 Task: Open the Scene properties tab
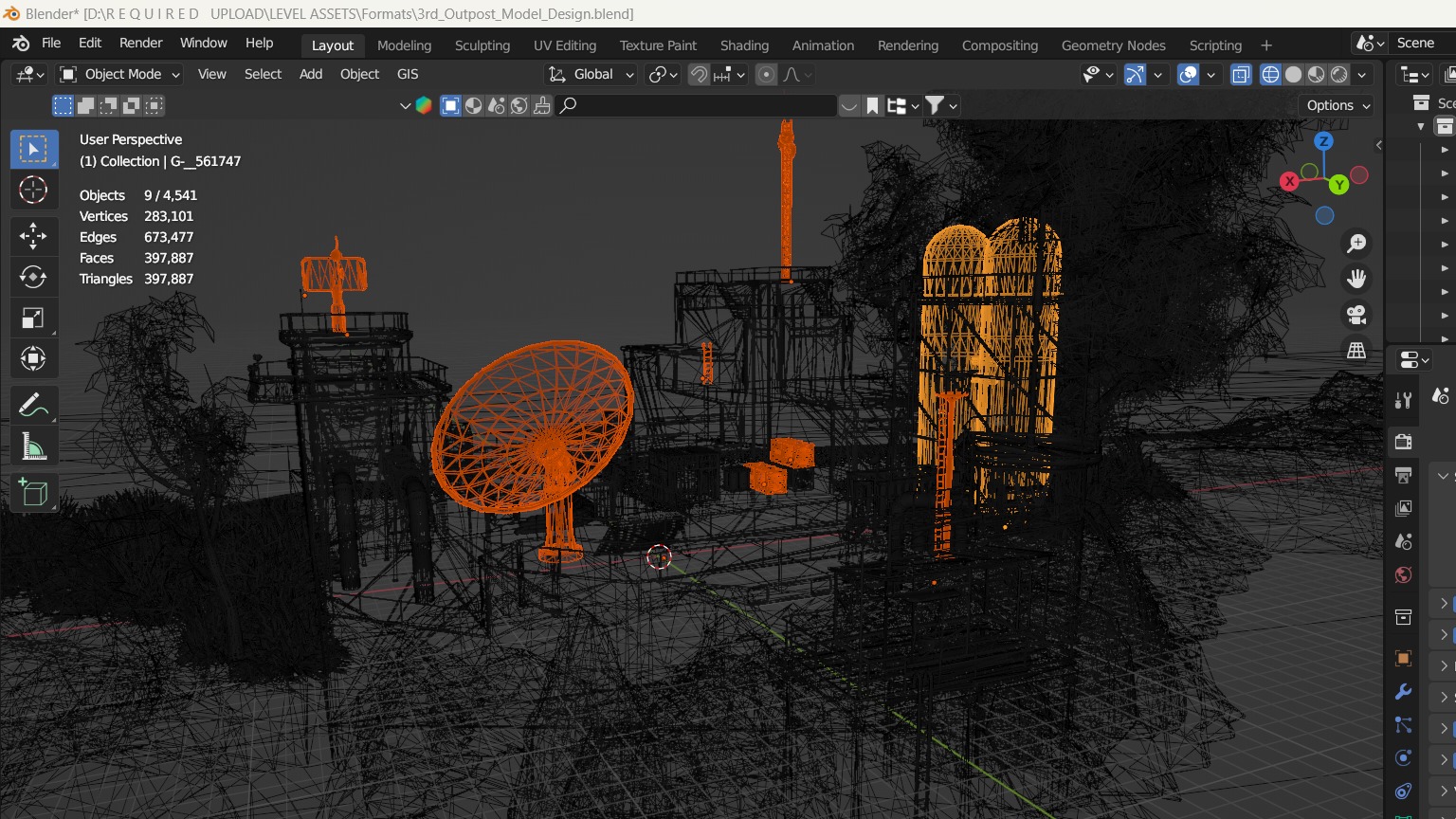1404,541
